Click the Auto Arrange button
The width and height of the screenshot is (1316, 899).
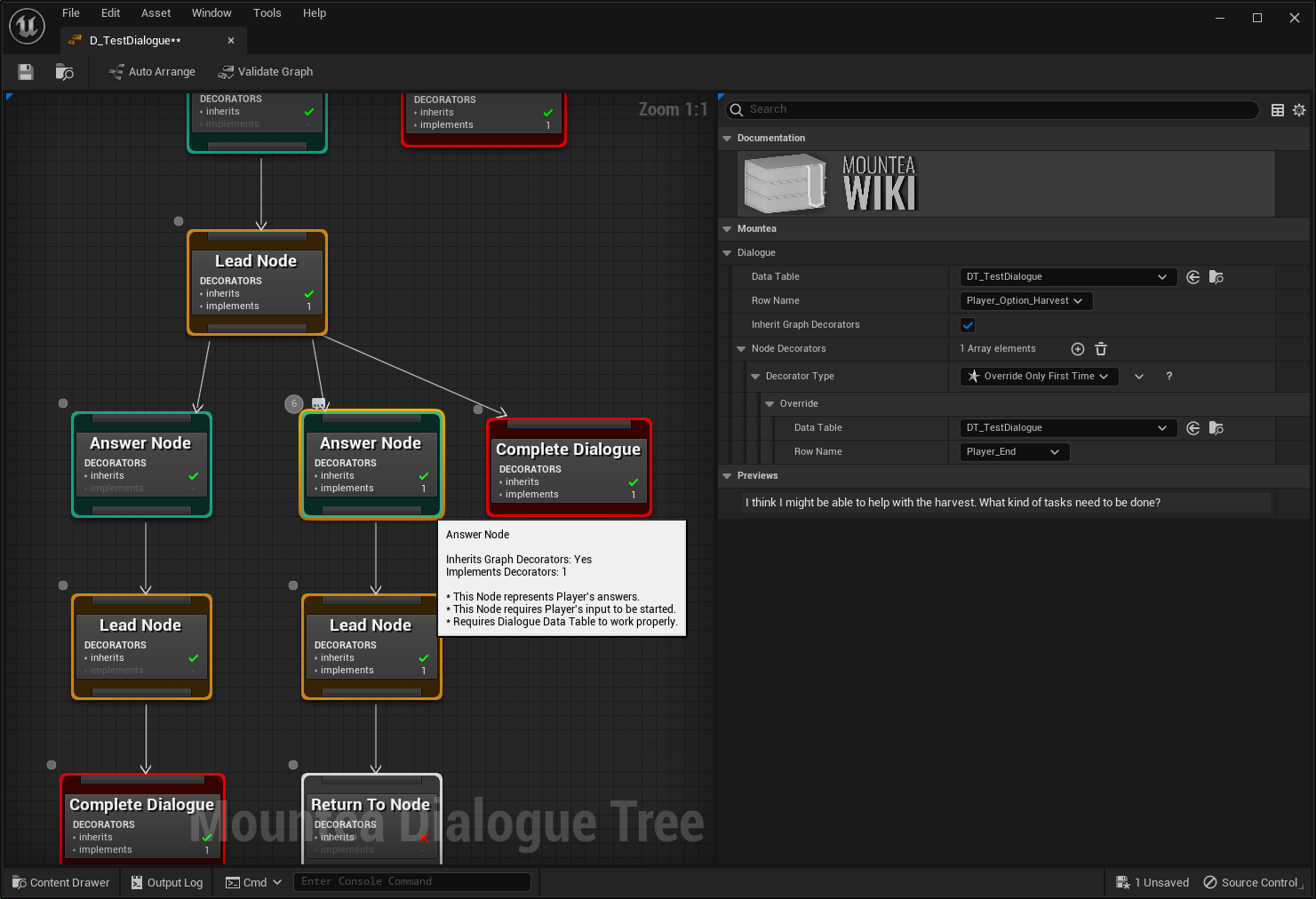(151, 72)
